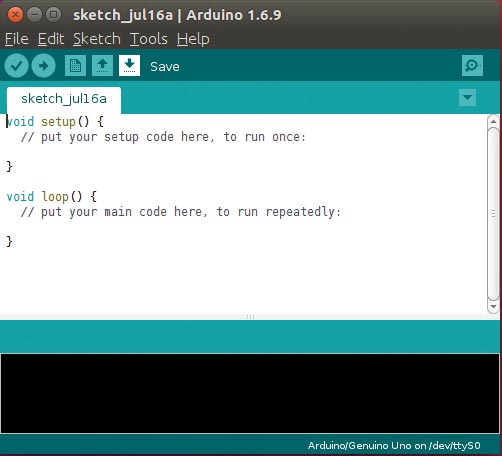Expand the tab options dropdown arrow
The height and width of the screenshot is (456, 502).
pyautogui.click(x=467, y=97)
